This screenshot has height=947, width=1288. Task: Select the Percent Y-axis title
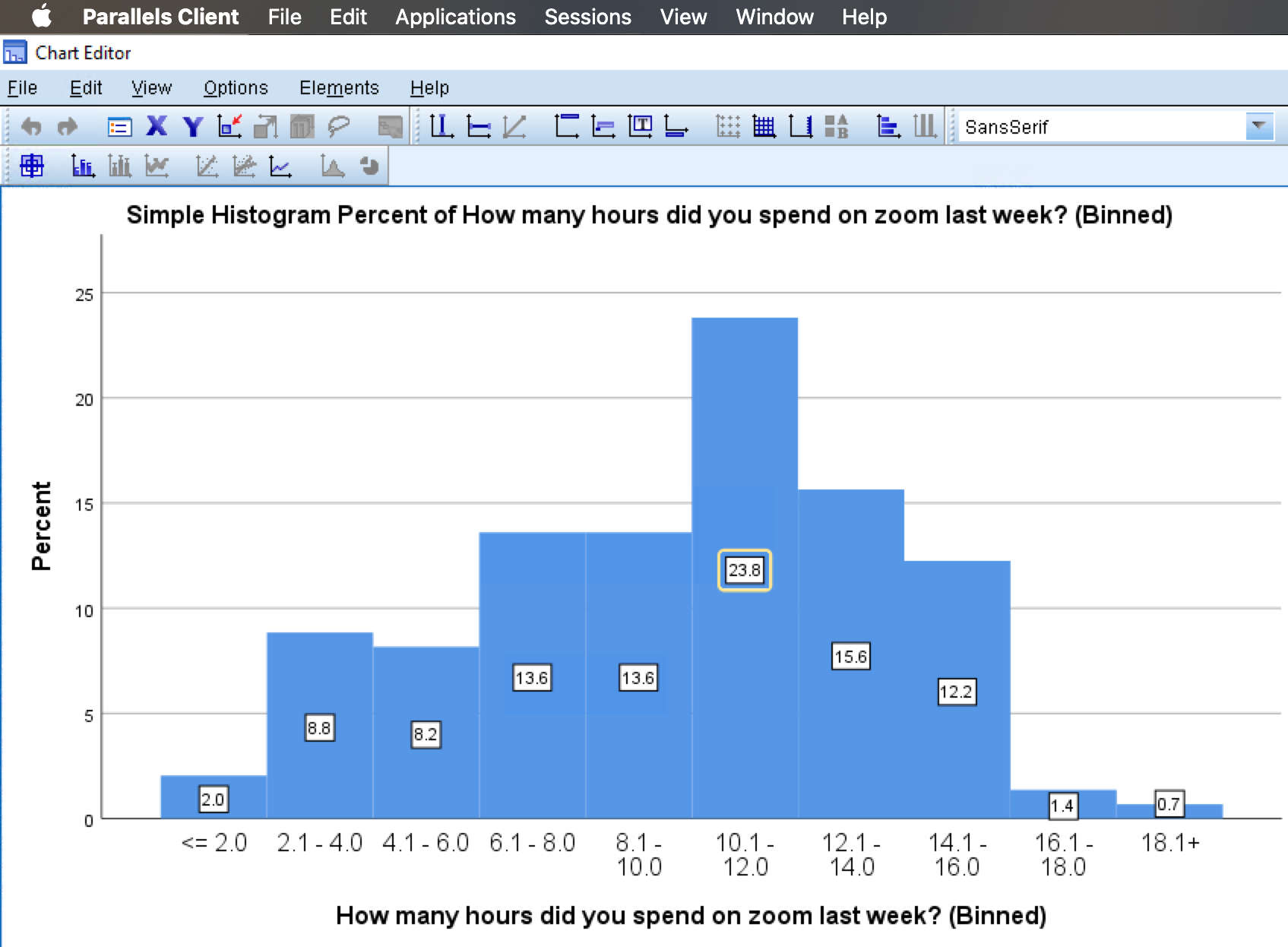(41, 526)
